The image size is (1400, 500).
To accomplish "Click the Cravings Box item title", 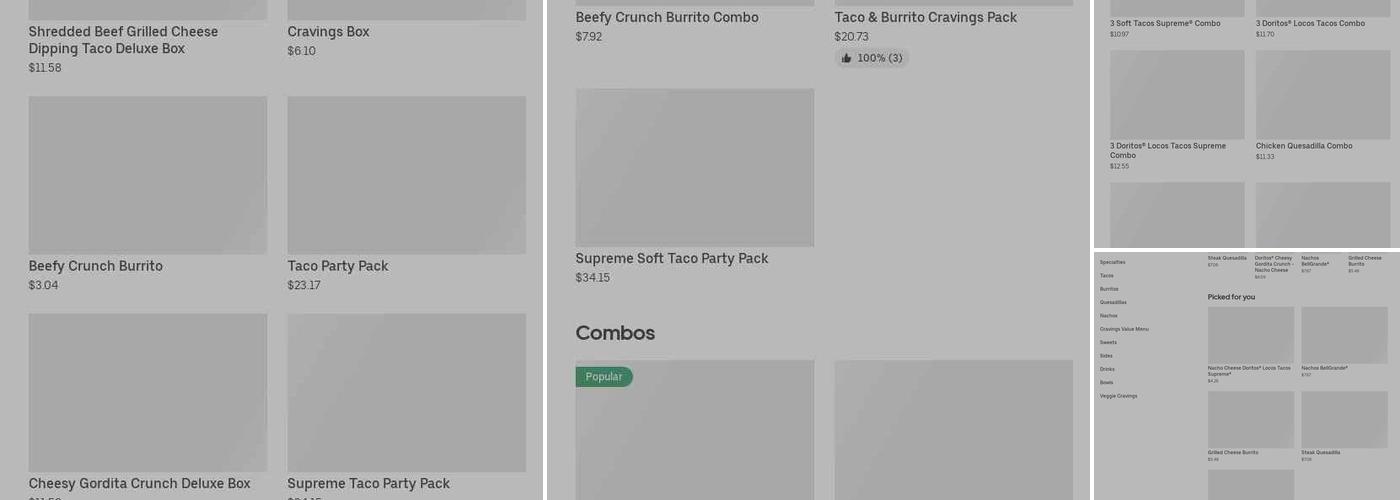I will tap(328, 32).
